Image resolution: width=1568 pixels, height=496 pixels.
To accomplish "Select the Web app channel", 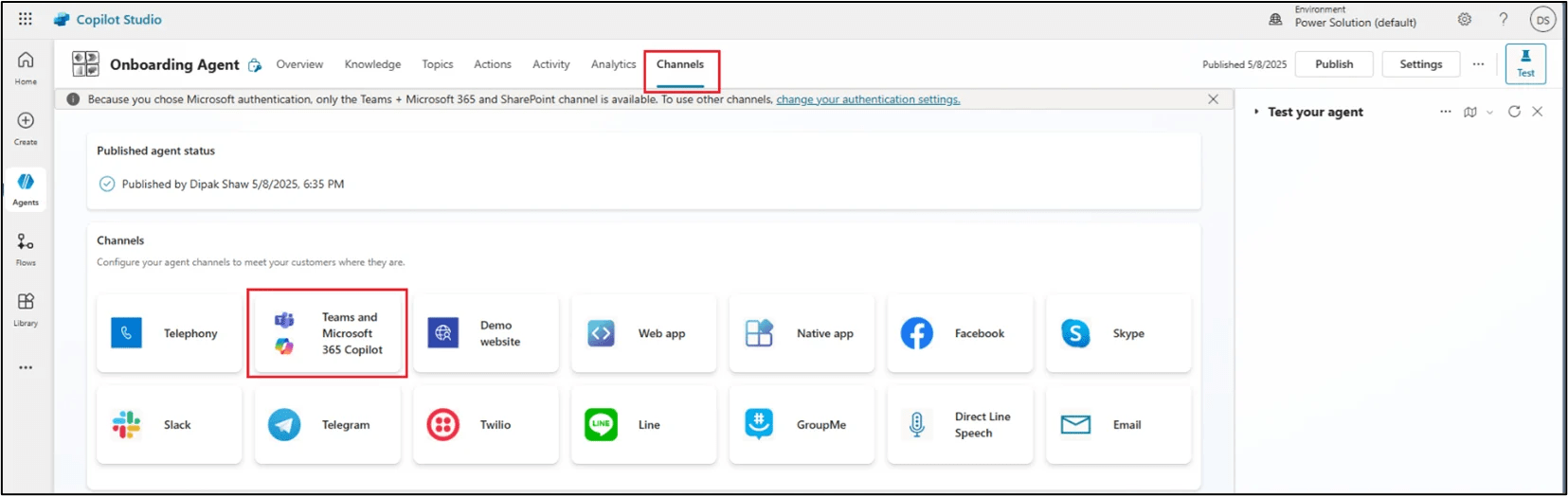I will tap(643, 333).
